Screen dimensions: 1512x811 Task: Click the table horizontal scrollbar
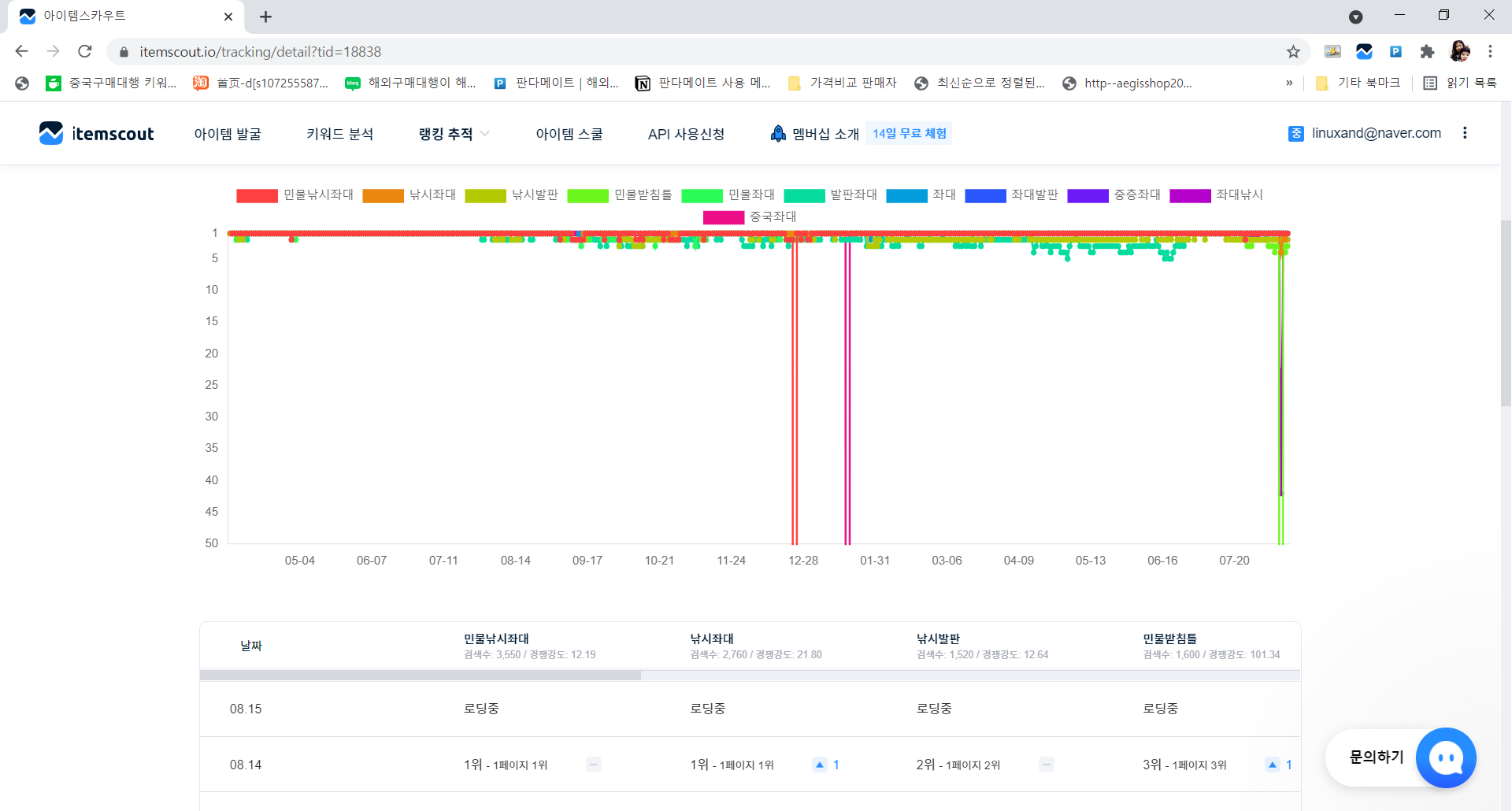click(x=421, y=676)
